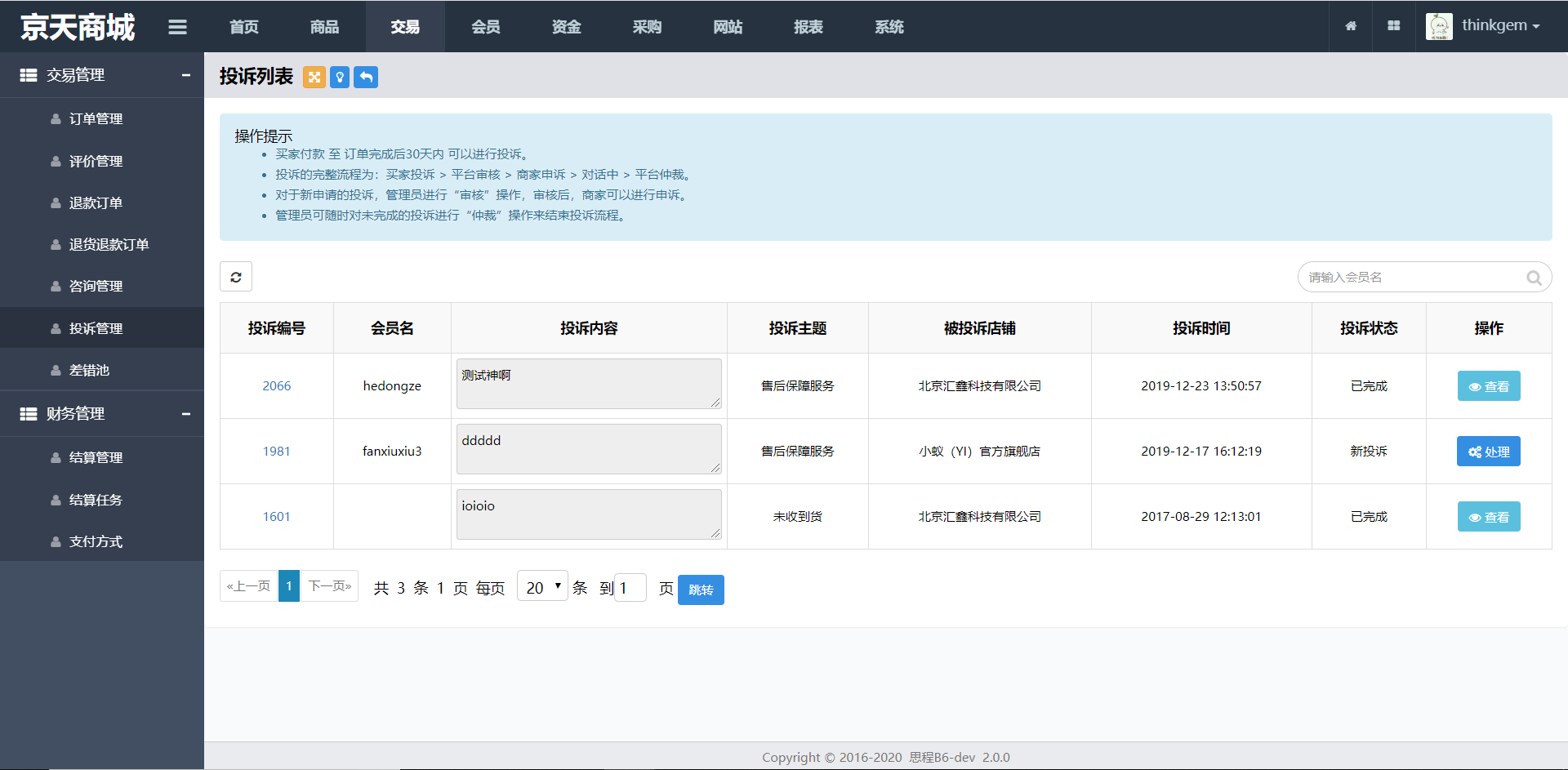Click page 1 in pagination

pos(289,586)
